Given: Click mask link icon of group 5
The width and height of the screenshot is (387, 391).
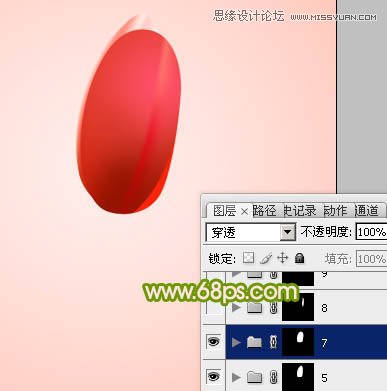Looking at the screenshot, I should point(273,377).
